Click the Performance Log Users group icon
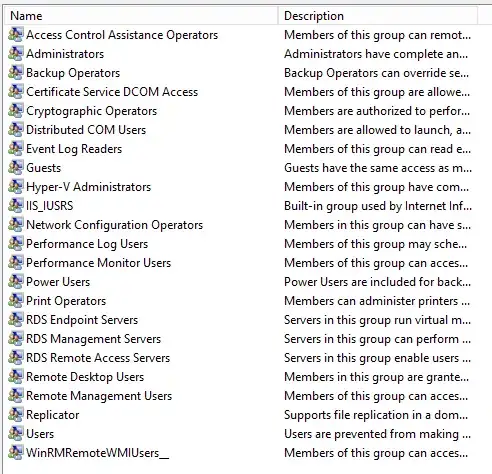This screenshot has height=474, width=492. (x=16, y=244)
